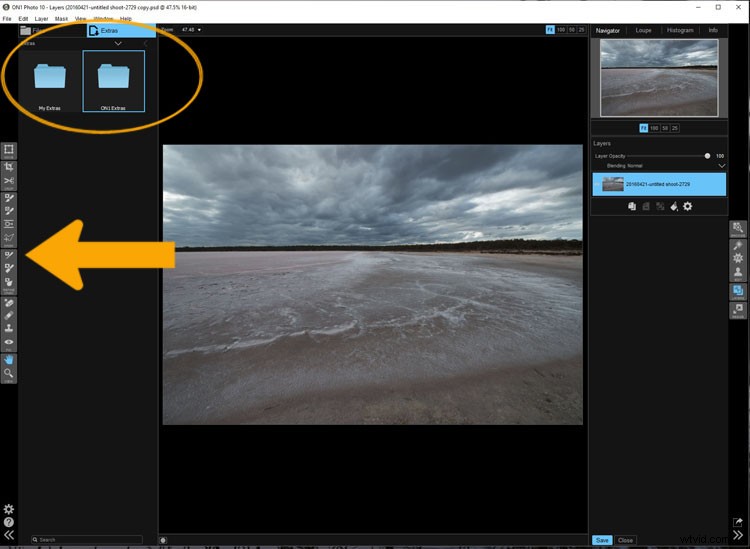Select 25 zoom under Navigator preview
The width and height of the screenshot is (750, 549).
pyautogui.click(x=674, y=128)
